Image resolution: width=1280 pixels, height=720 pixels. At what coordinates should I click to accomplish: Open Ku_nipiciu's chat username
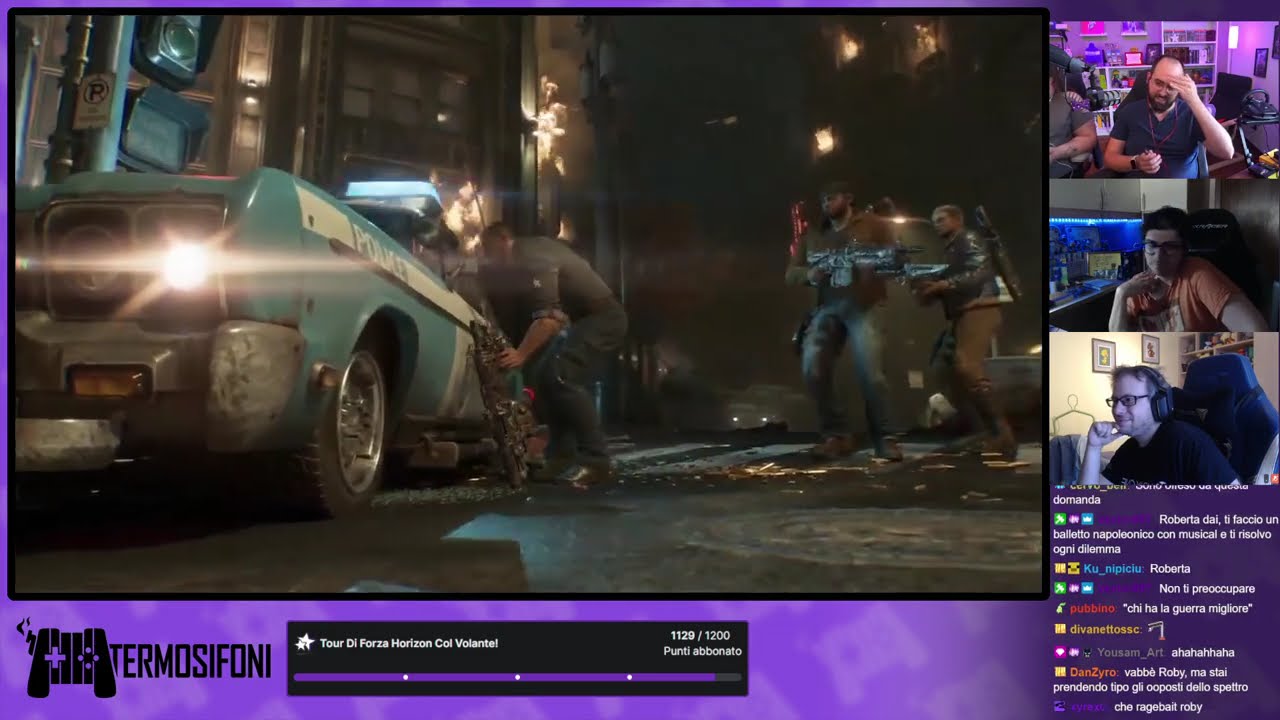click(x=1112, y=568)
